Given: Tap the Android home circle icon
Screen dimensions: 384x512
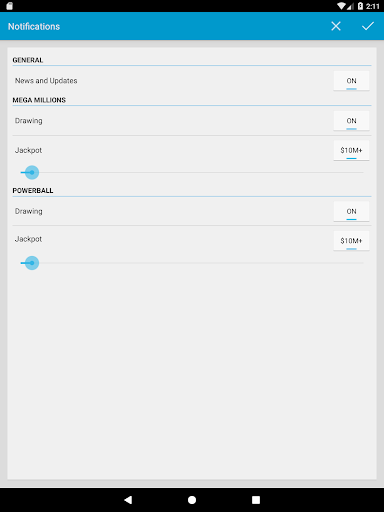Looking at the screenshot, I should pos(192,500).
